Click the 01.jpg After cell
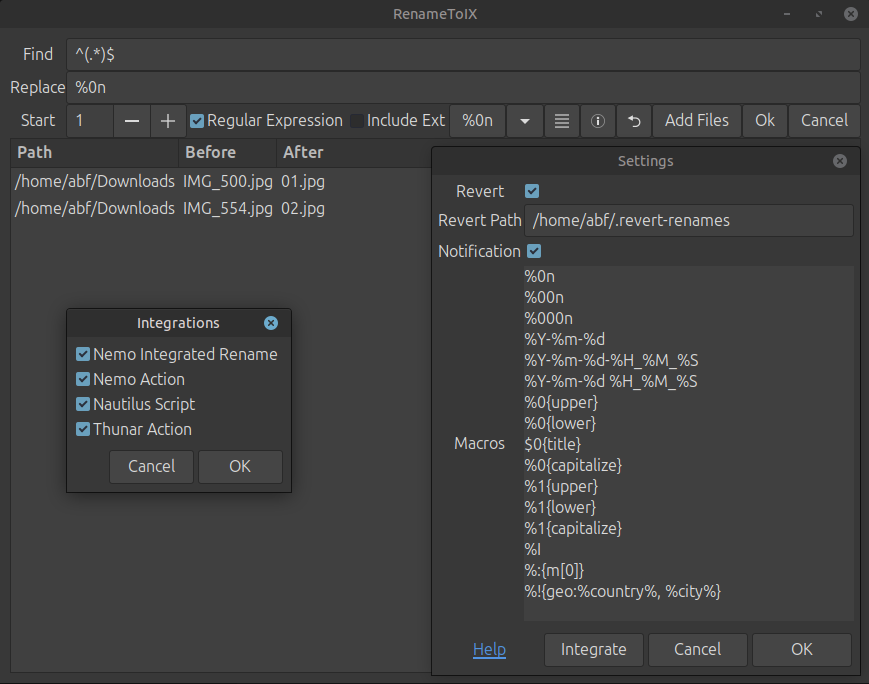Viewport: 869px width, 684px height. tap(303, 182)
